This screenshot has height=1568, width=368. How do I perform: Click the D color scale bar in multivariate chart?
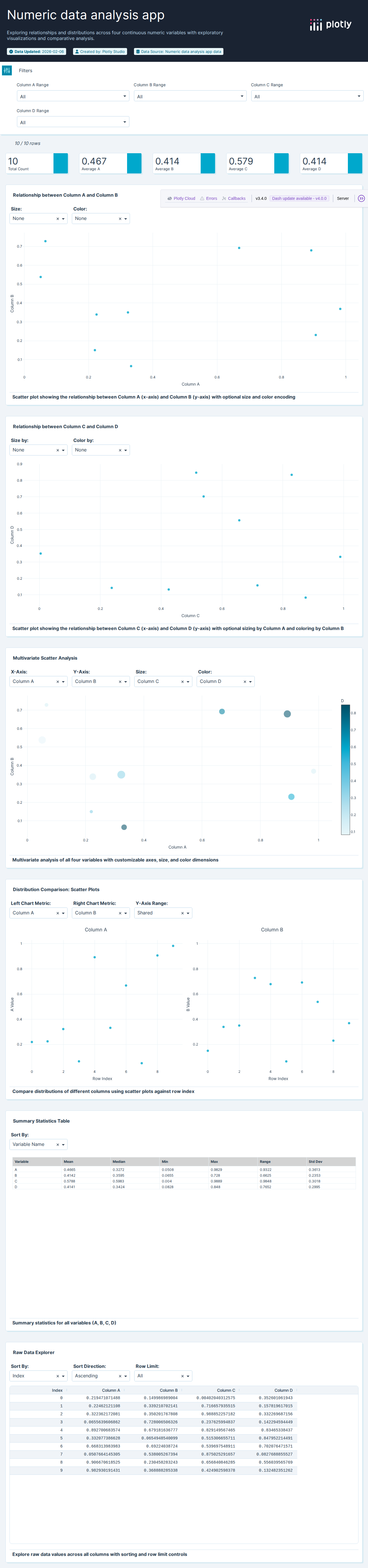[346, 769]
